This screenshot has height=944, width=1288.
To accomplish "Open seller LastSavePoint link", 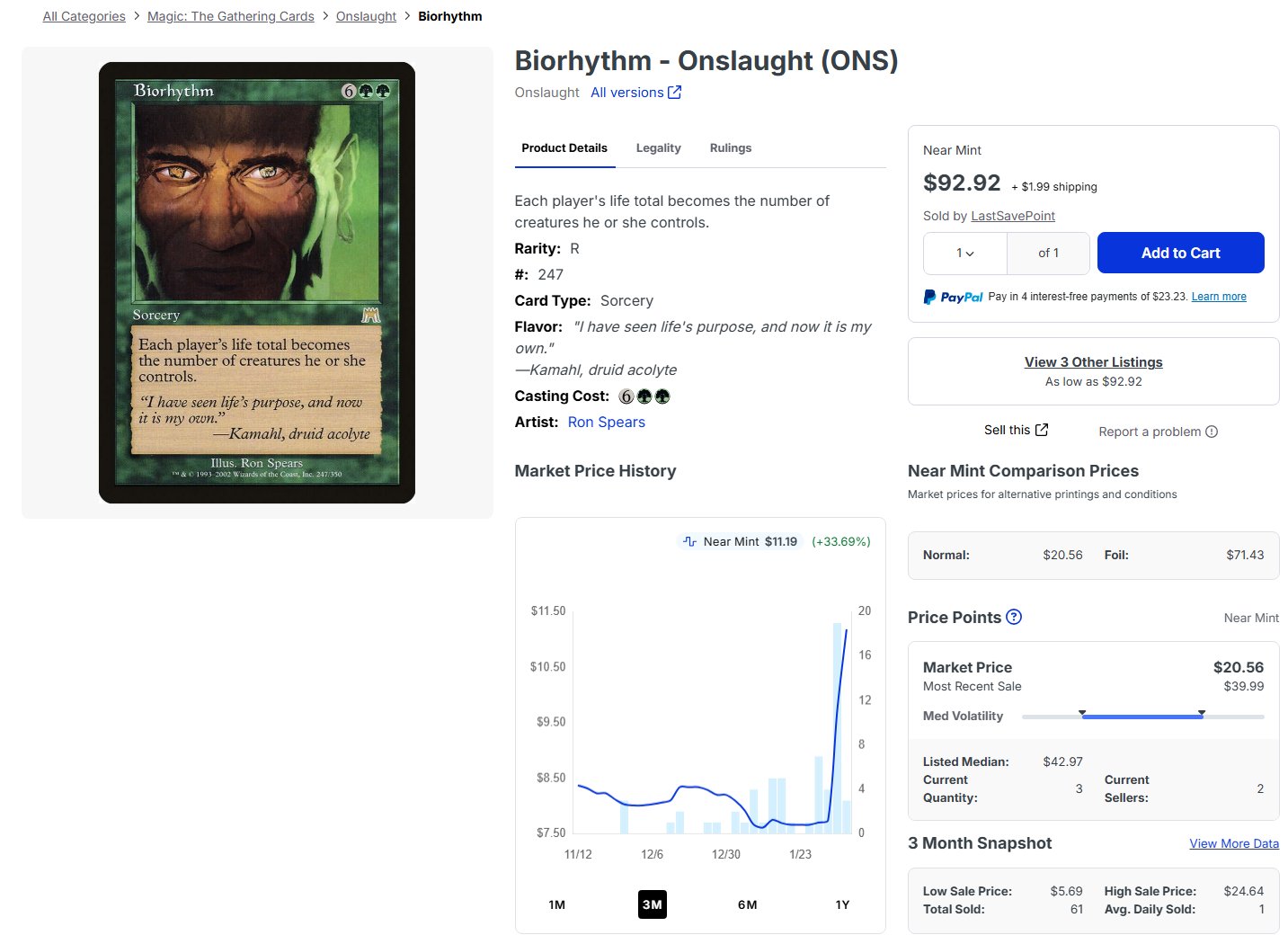I will pyautogui.click(x=1013, y=216).
